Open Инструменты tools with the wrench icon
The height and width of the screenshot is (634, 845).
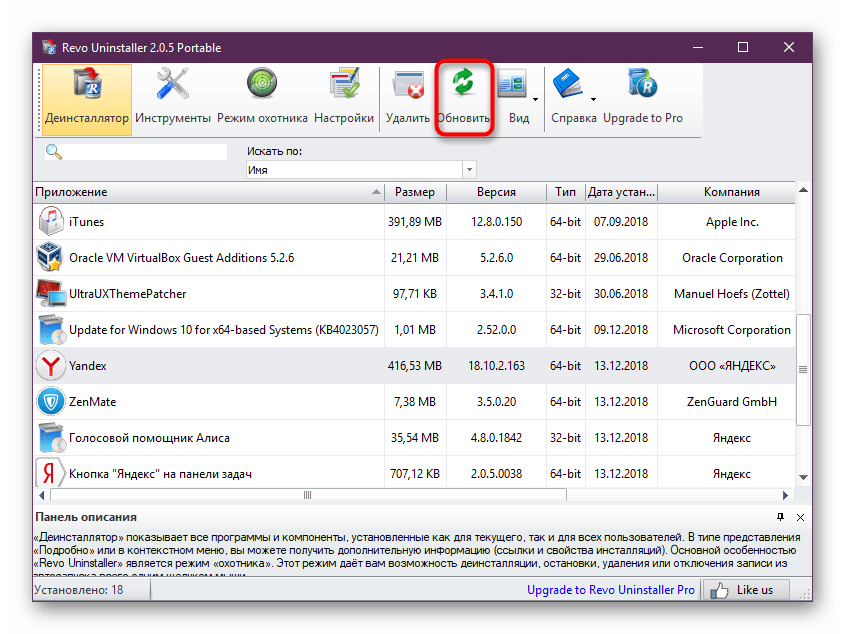point(172,99)
